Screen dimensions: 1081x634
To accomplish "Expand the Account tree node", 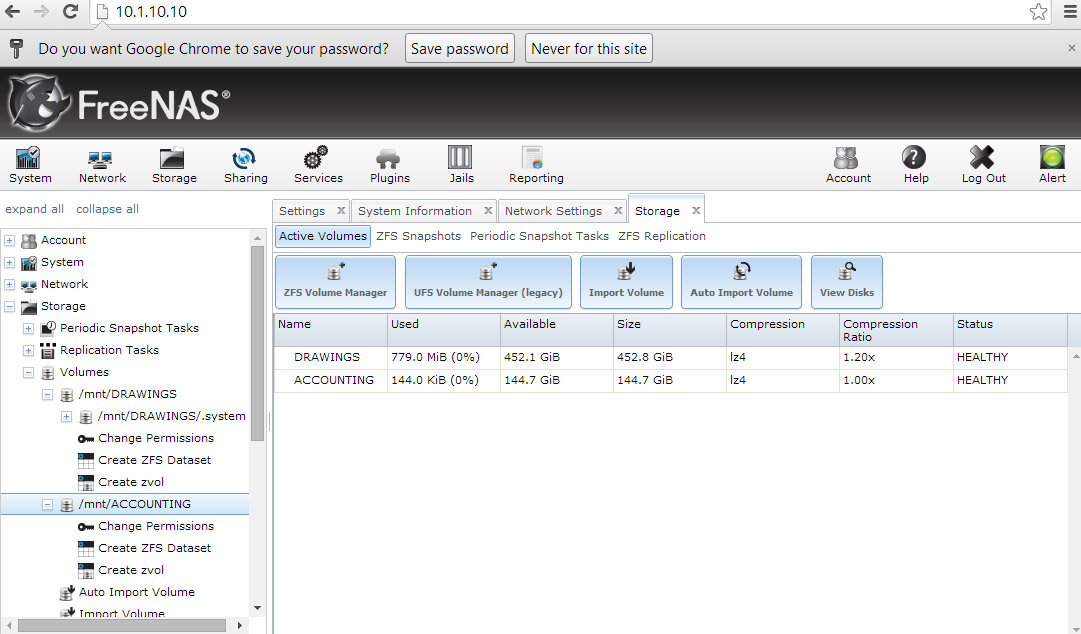I will click(x=10, y=241).
